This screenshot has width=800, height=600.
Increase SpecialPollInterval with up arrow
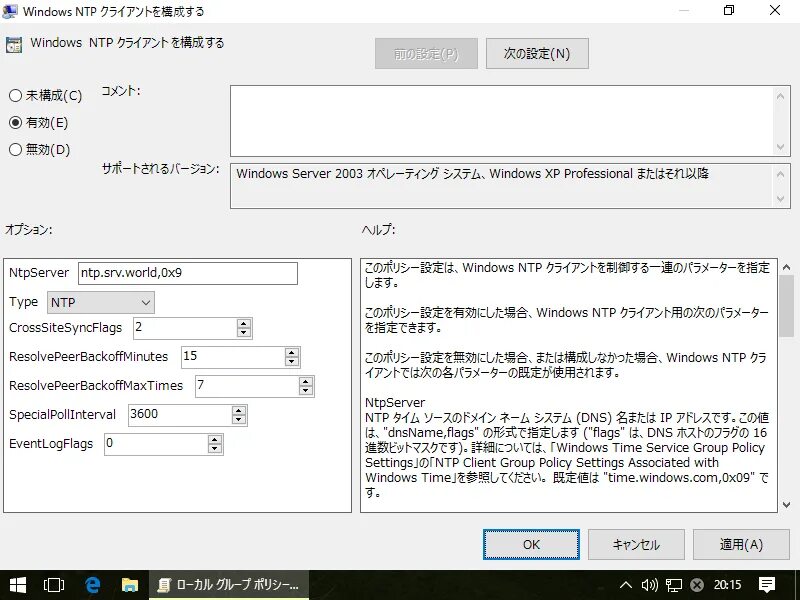[239, 410]
